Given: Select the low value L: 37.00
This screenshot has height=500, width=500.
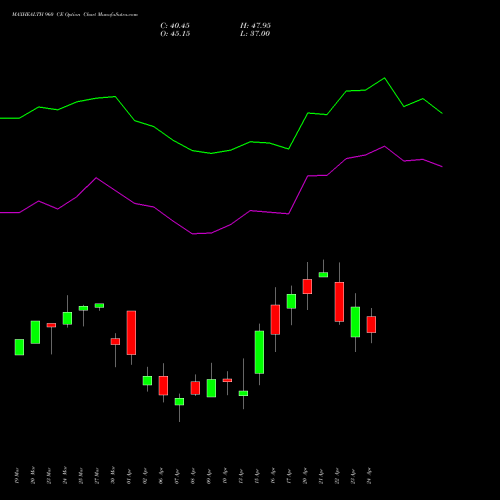Looking at the screenshot, I should coord(255,34).
